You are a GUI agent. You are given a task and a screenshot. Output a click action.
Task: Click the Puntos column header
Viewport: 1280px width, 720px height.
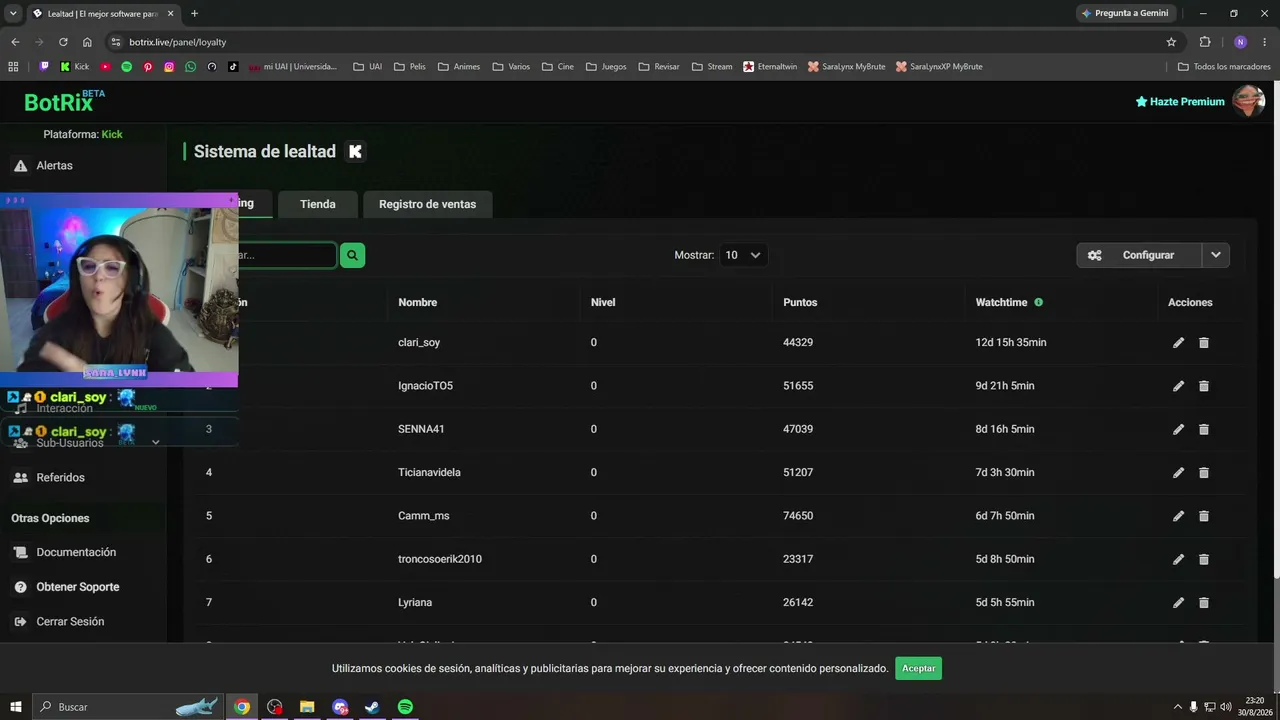point(800,302)
